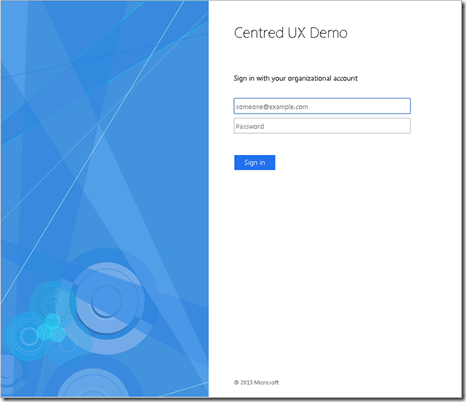Click the word Demo in the title

(329, 33)
